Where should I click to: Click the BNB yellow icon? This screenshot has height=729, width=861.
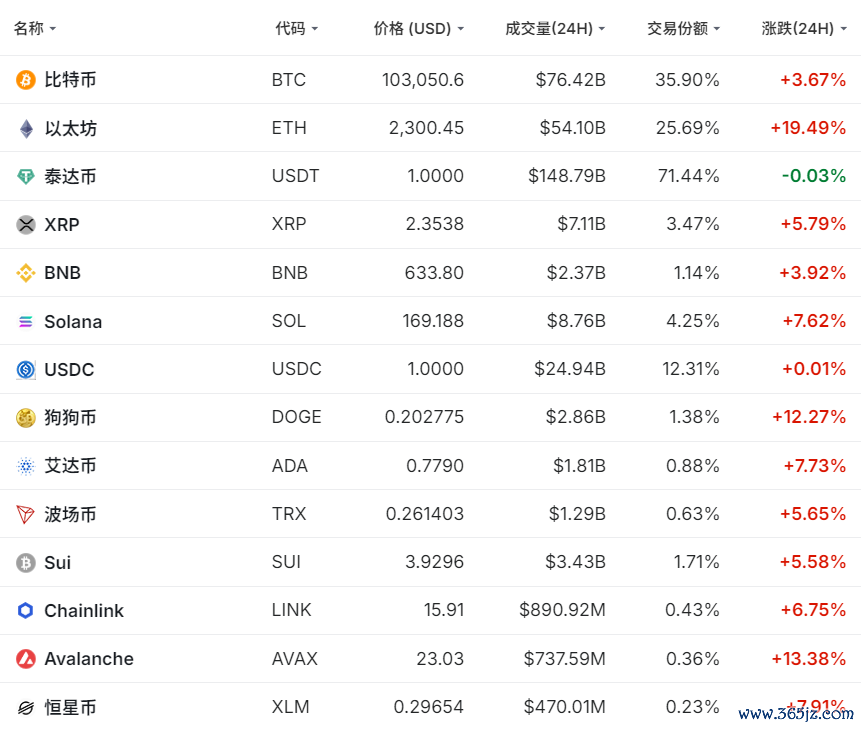pos(26,273)
